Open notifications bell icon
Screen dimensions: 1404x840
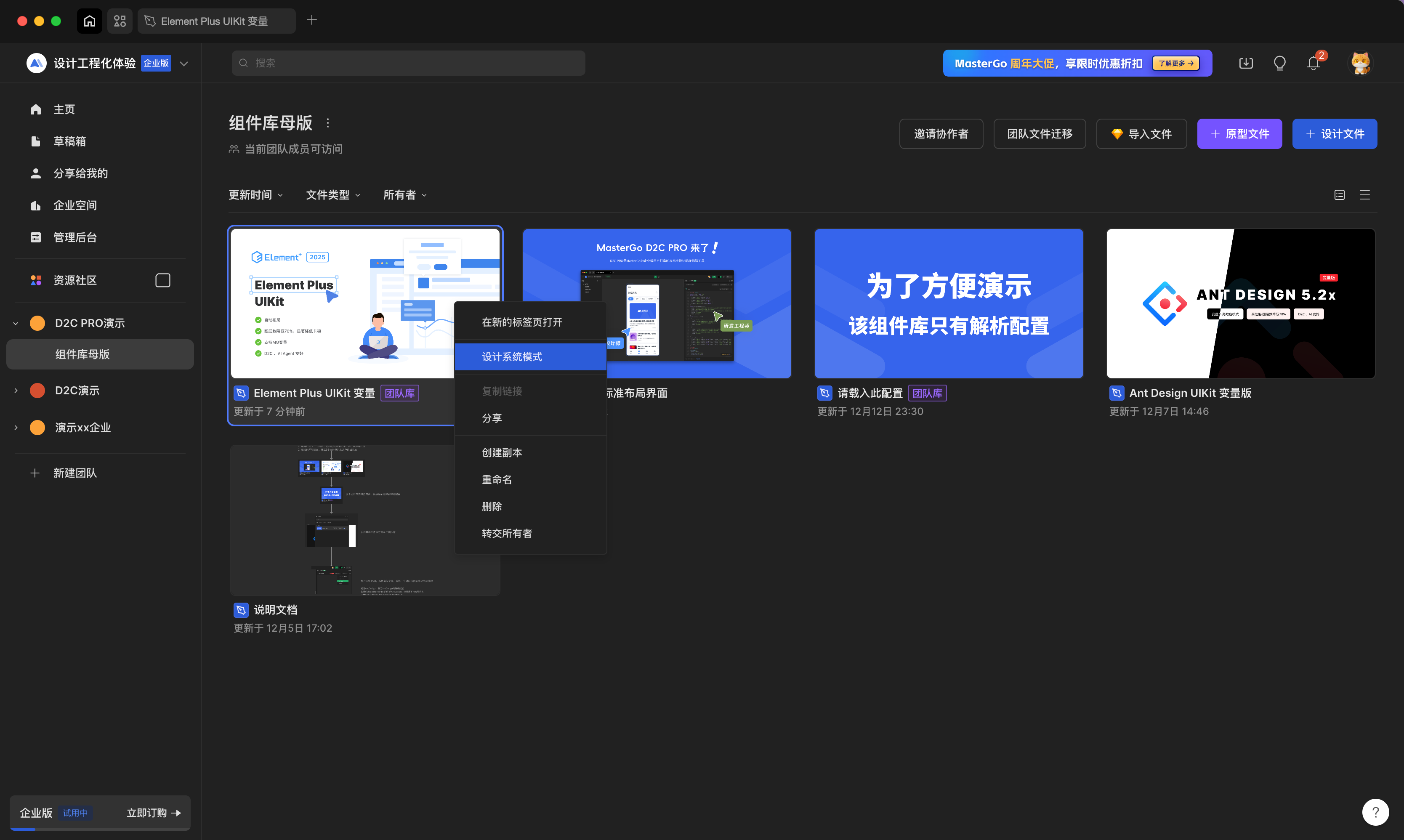pyautogui.click(x=1314, y=63)
